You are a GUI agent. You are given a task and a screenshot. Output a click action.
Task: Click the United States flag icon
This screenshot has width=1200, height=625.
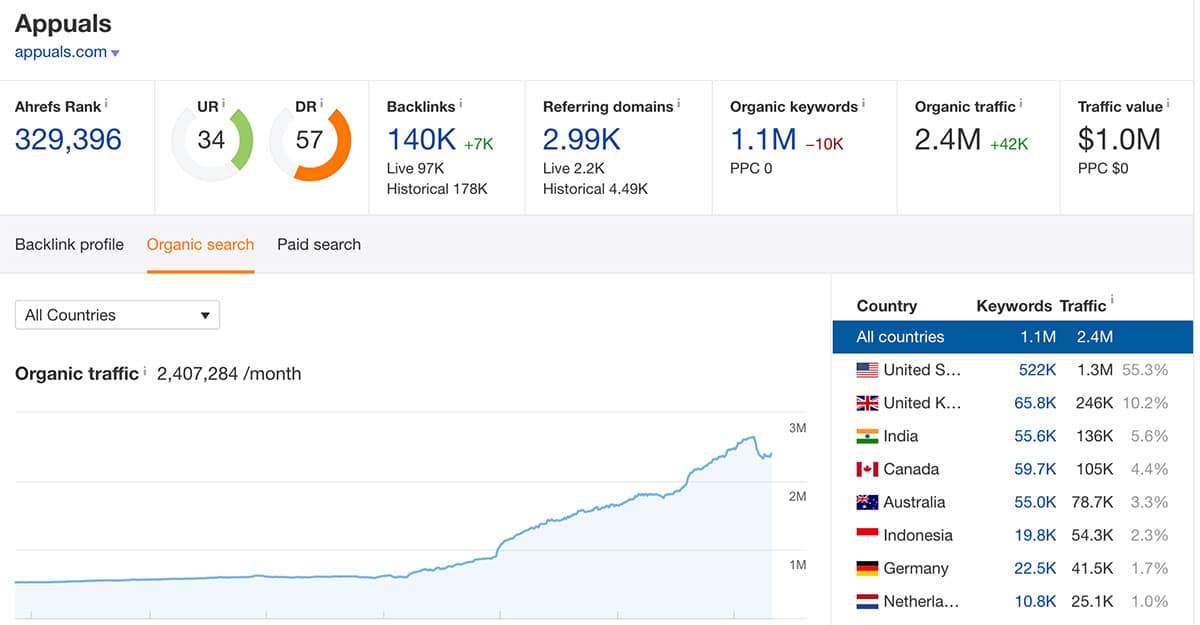point(867,370)
